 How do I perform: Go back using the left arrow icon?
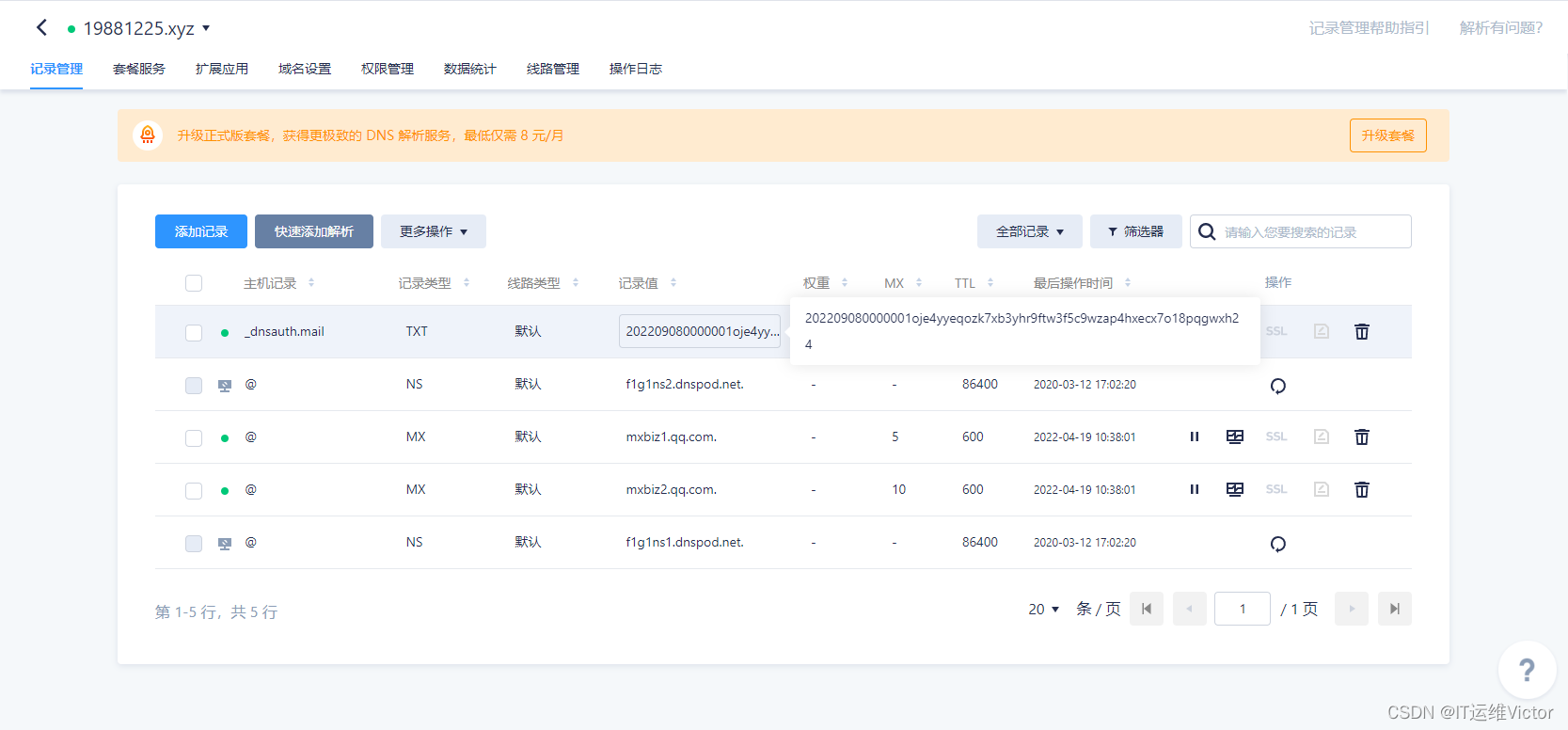41,27
